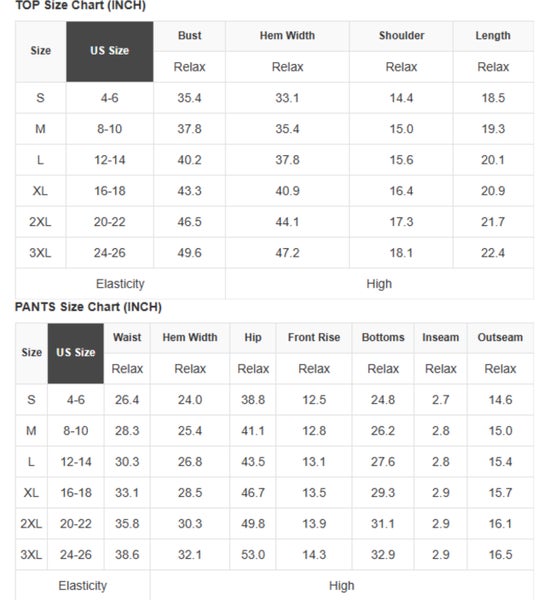
Task: Click the dark US Size header in TOP chart
Action: point(109,51)
